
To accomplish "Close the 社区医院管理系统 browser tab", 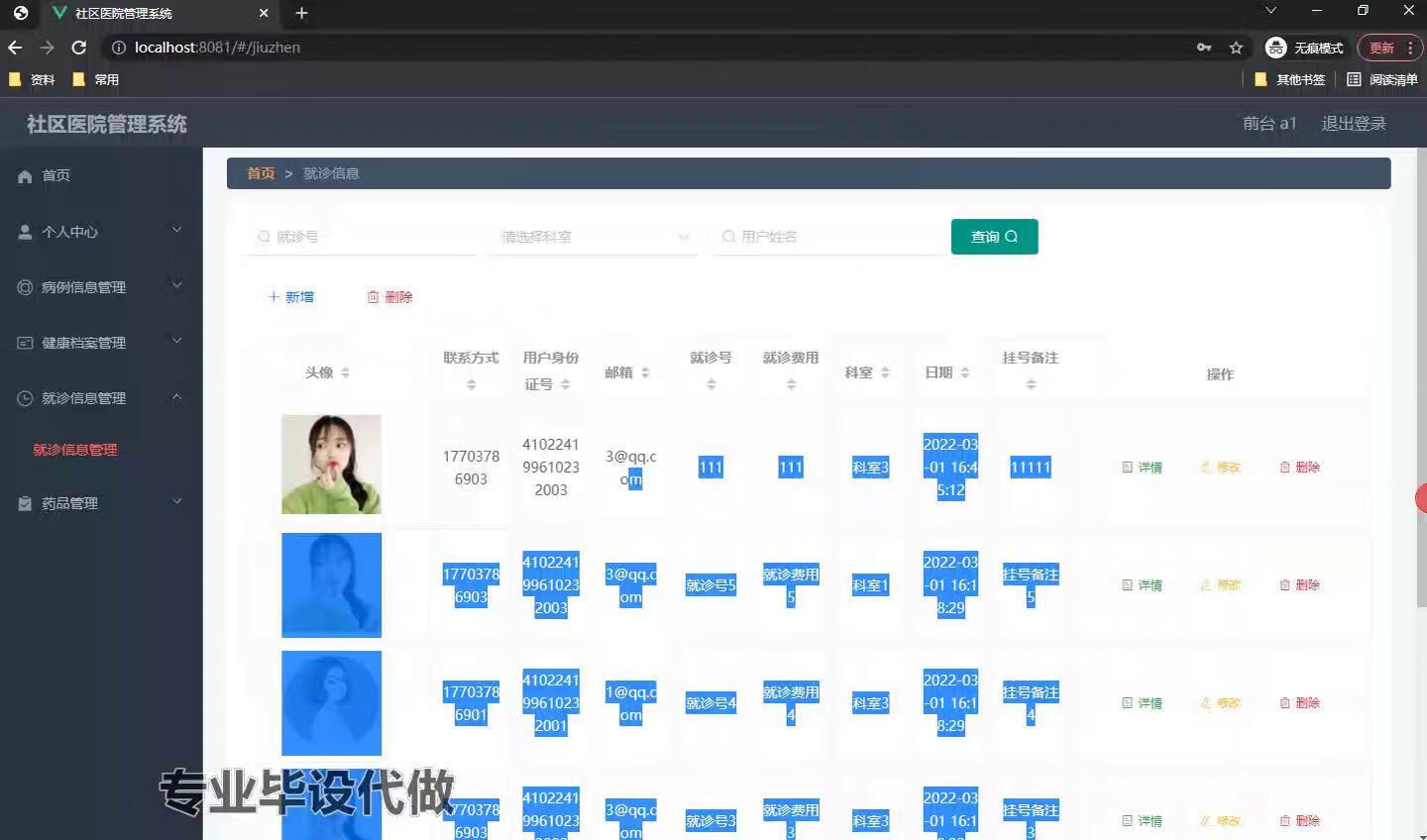I will click(x=264, y=13).
